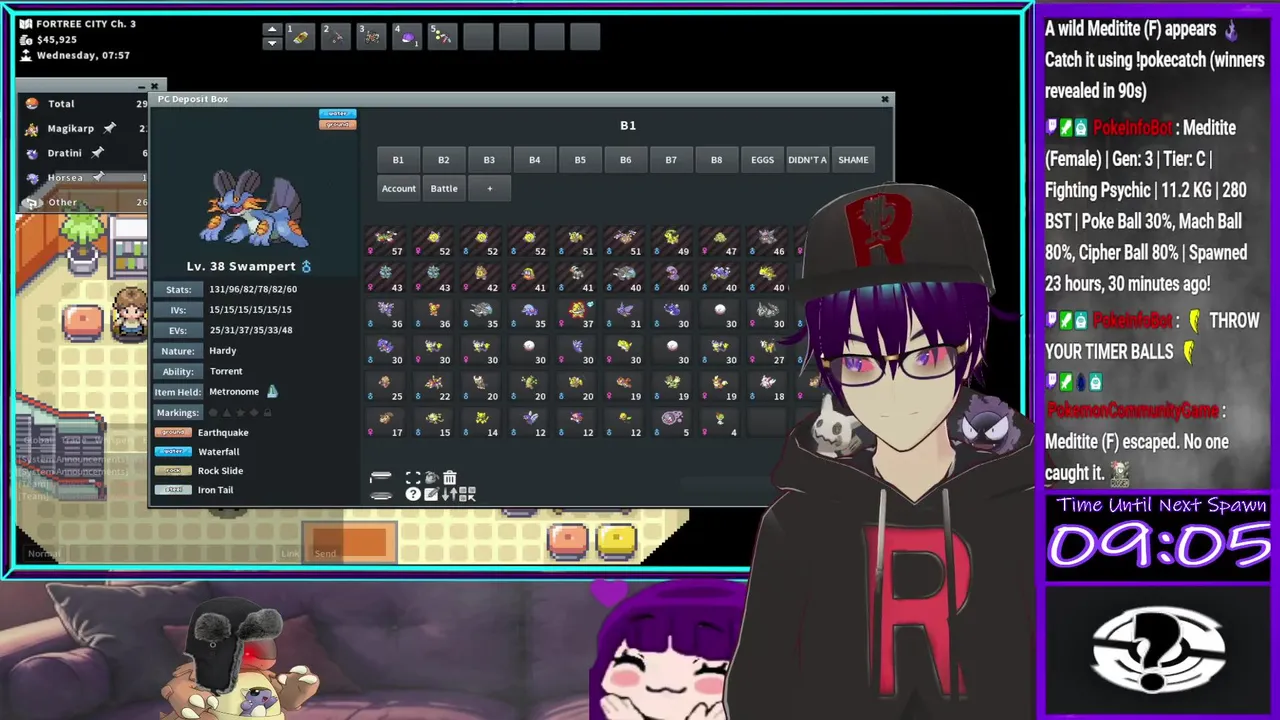Click the Other row in counter panel

tap(85, 202)
